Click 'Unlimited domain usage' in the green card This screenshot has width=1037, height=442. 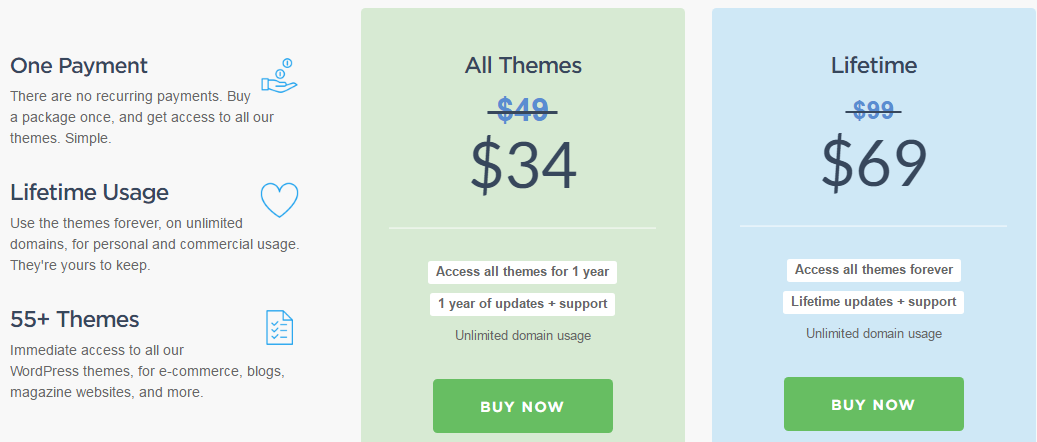click(x=522, y=335)
